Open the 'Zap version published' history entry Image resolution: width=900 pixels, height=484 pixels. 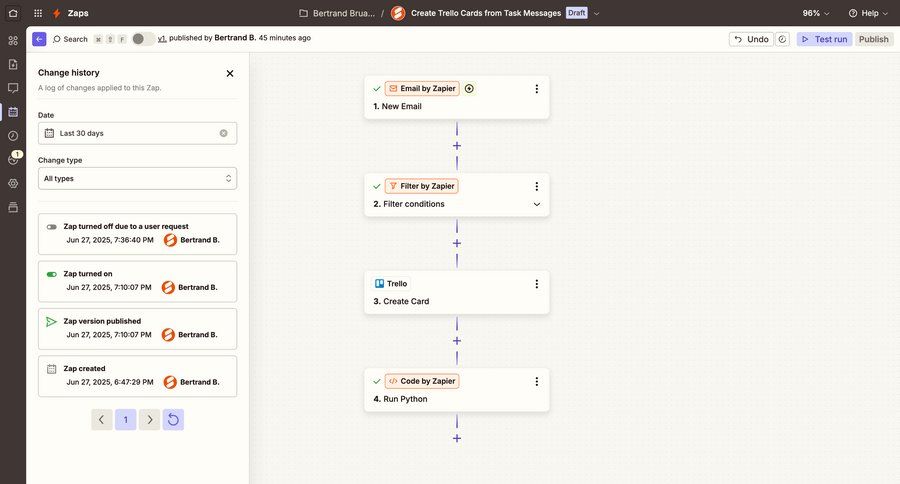137,328
